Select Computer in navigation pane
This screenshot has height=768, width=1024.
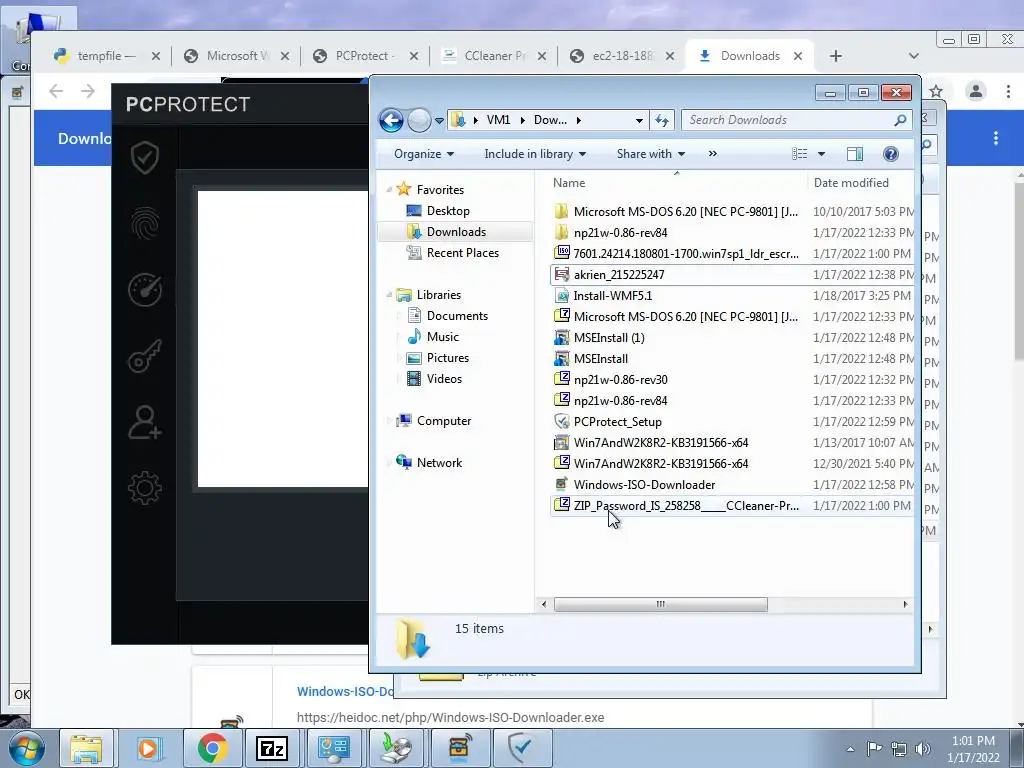point(443,421)
